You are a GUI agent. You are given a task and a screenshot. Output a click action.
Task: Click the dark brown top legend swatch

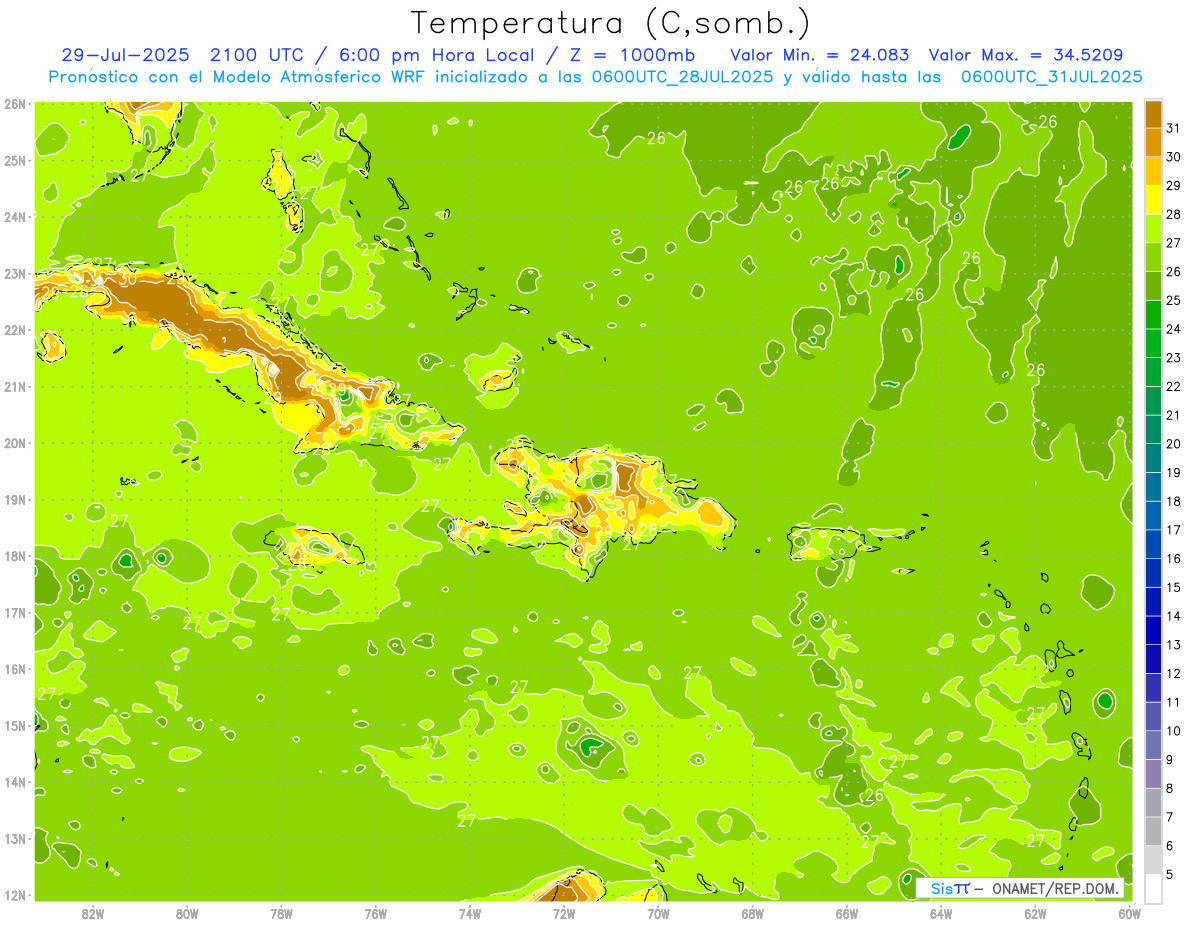tap(1153, 114)
